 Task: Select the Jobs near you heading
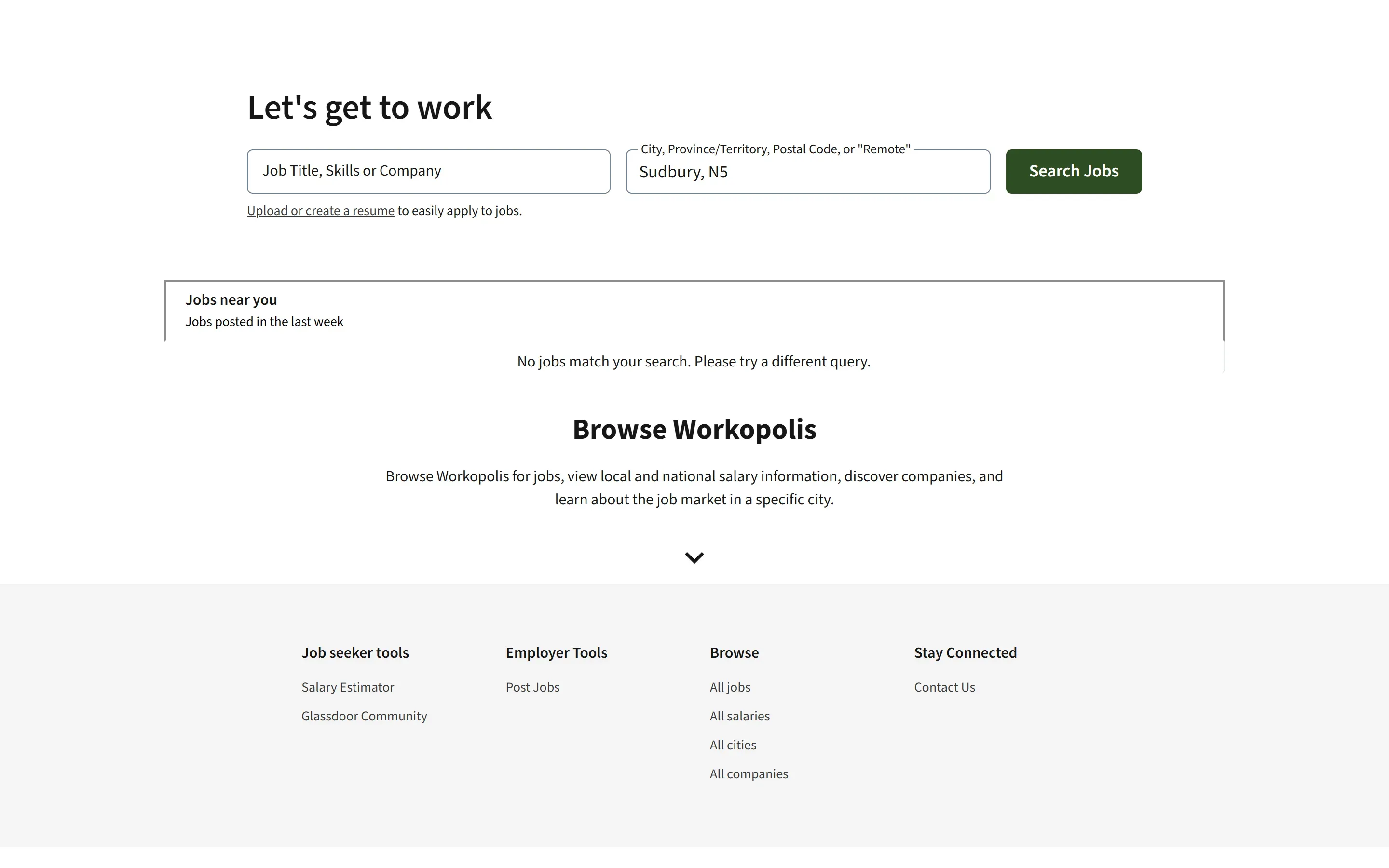(231, 299)
